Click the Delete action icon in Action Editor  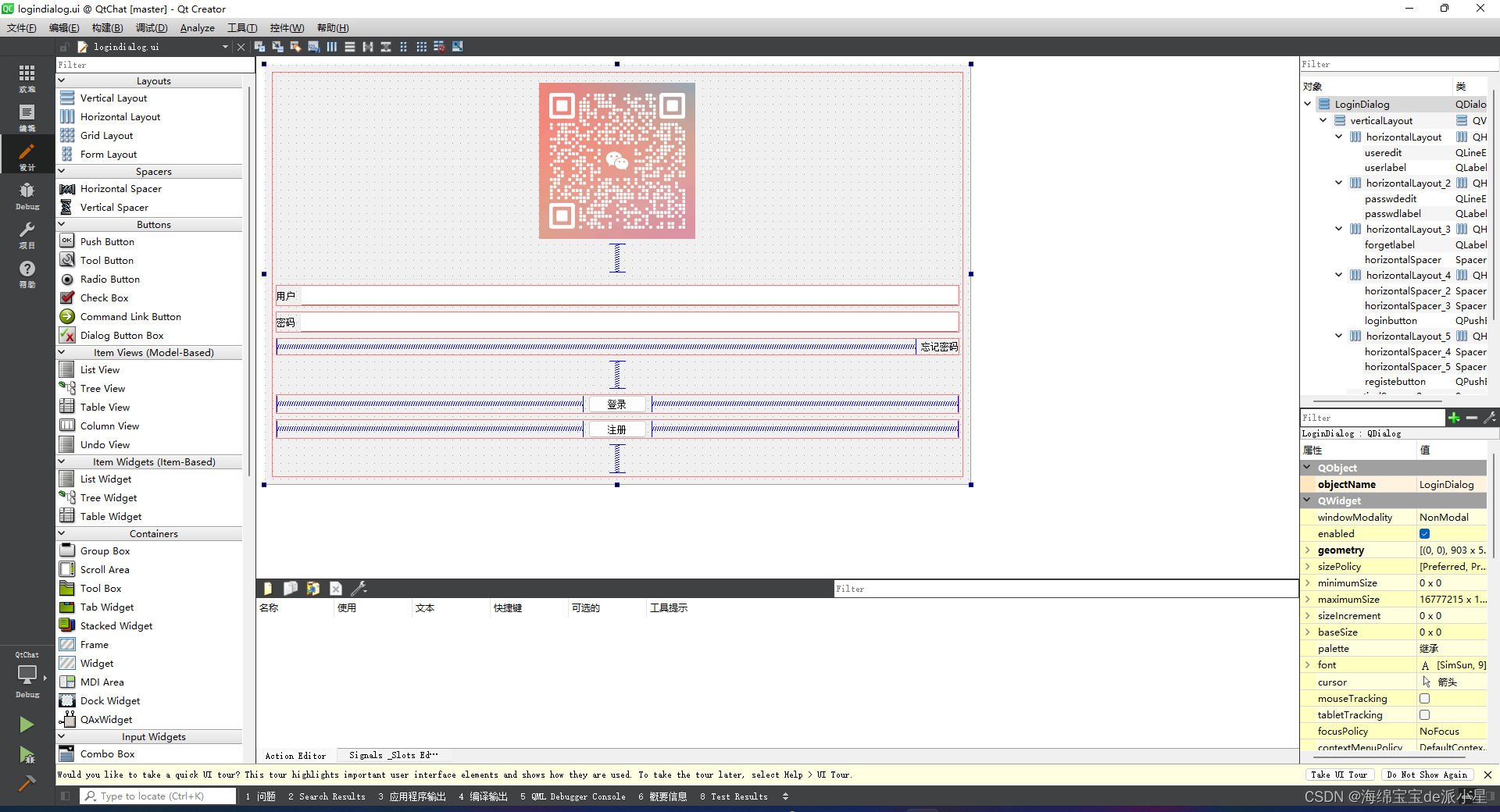click(x=336, y=589)
